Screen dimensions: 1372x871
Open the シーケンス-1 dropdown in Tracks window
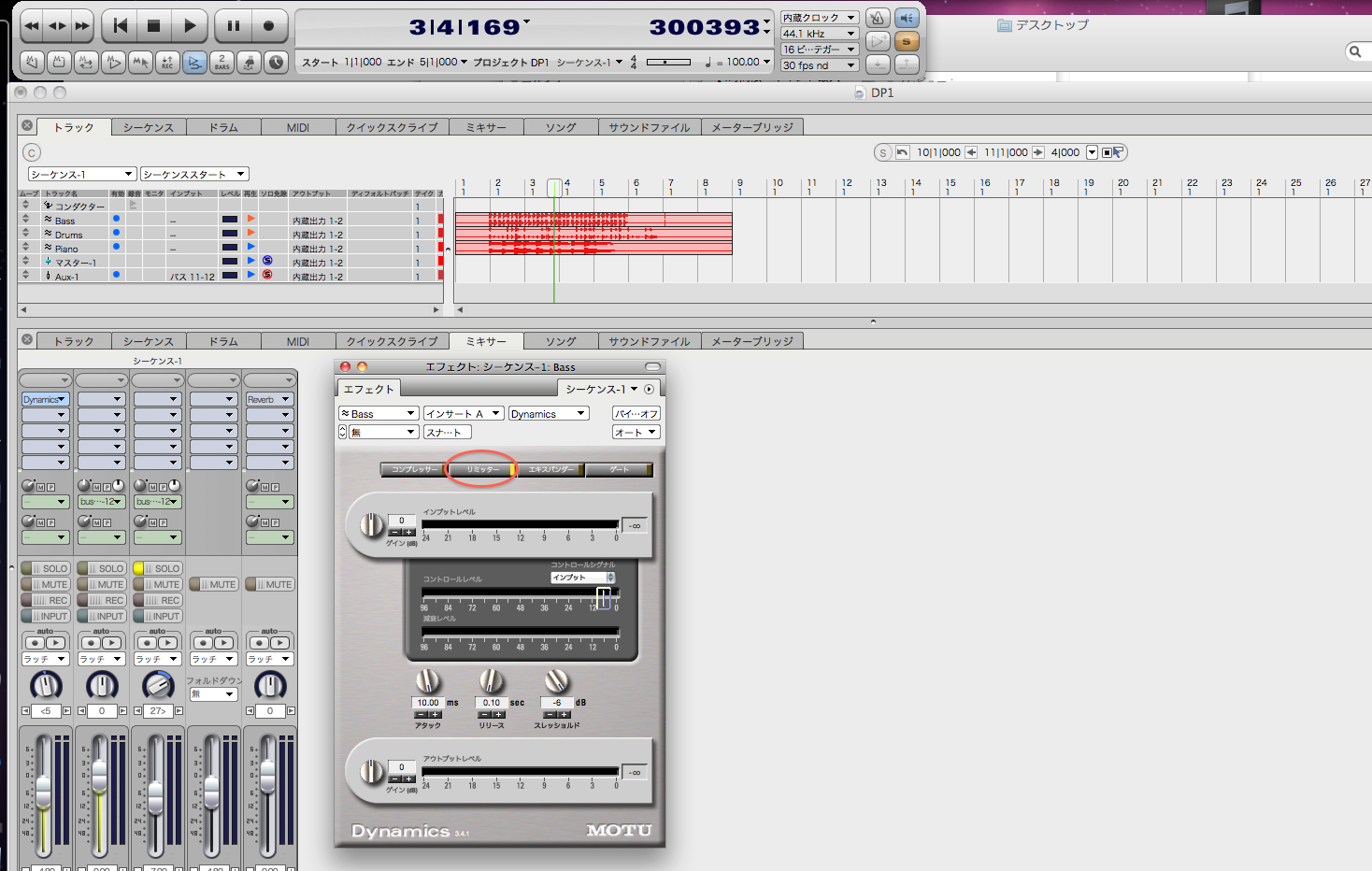[x=82, y=174]
